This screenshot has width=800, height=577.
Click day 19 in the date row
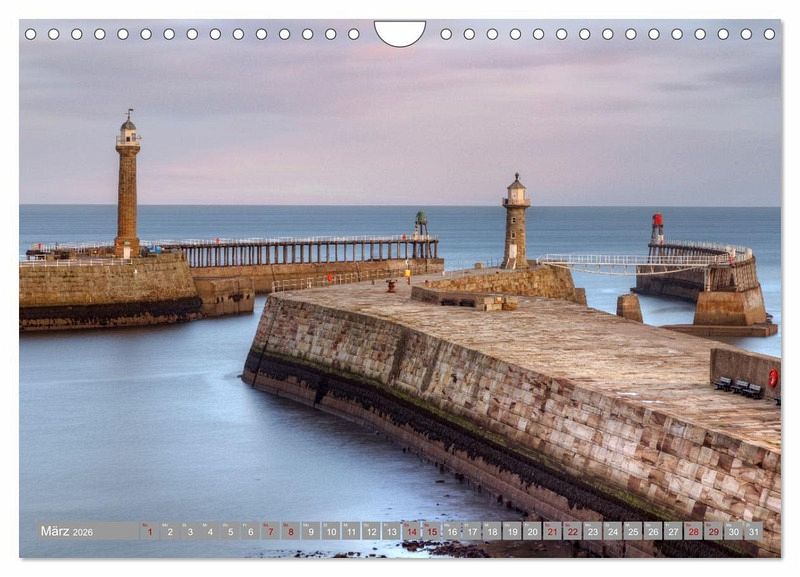point(512,531)
